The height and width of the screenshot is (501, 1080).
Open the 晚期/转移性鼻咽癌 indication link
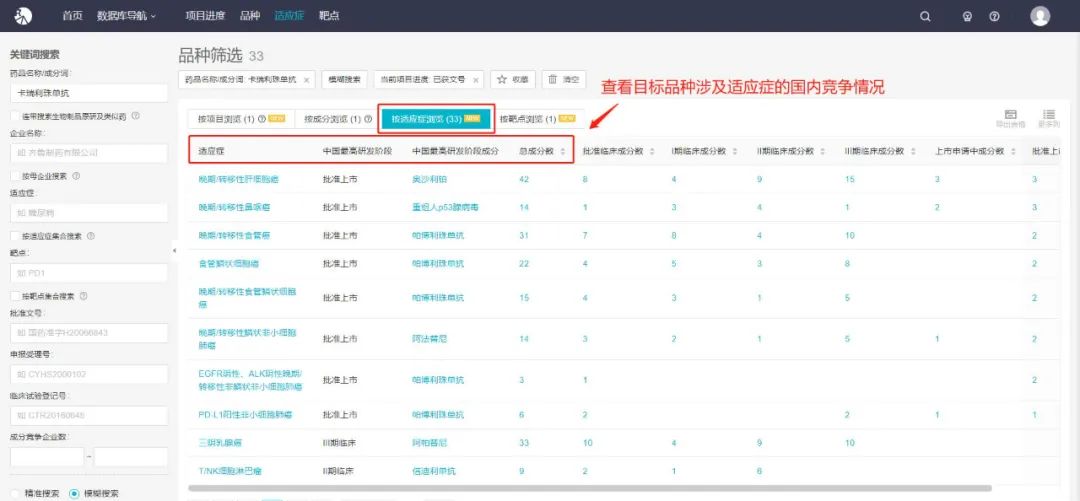[234, 207]
